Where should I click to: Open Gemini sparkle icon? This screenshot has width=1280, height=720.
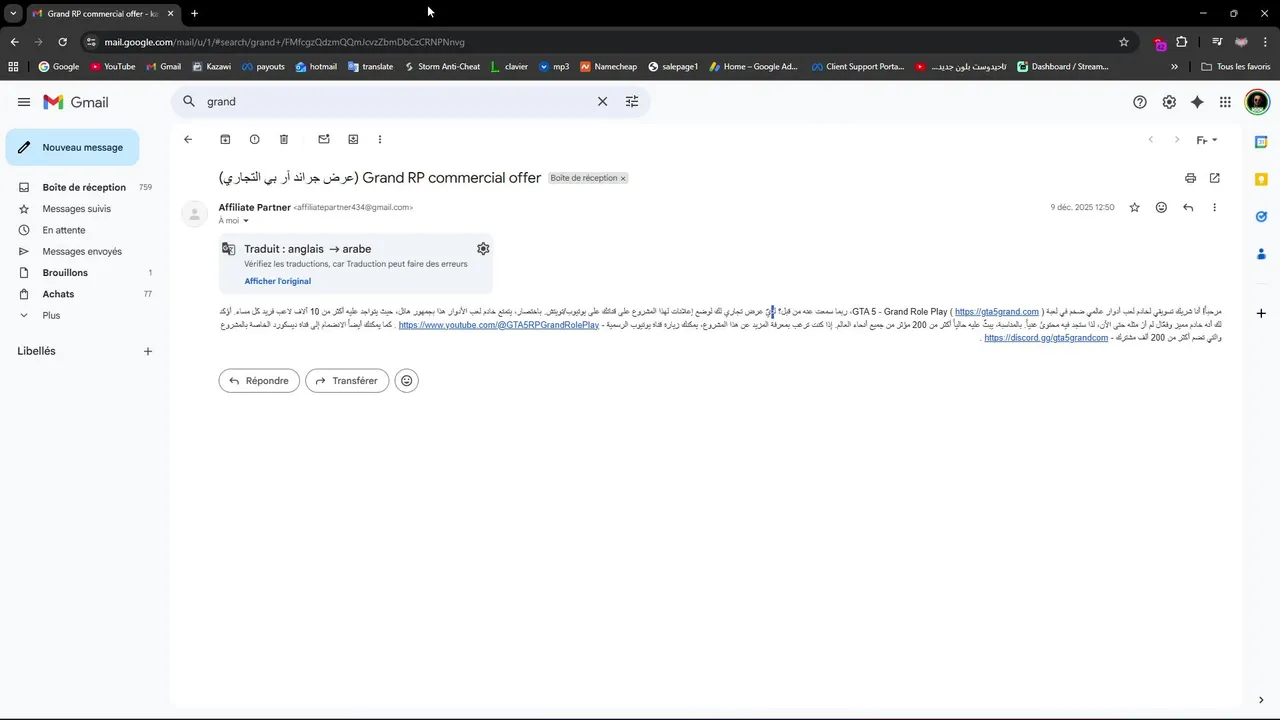(x=1197, y=102)
